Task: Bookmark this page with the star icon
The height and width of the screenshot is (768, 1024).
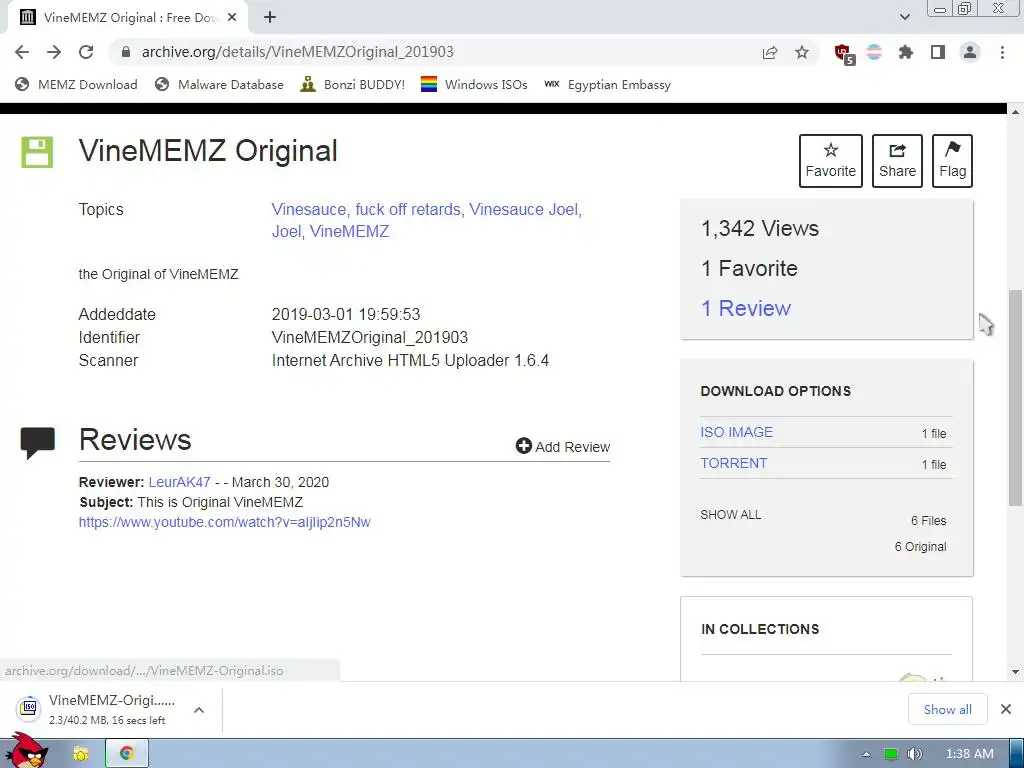Action: pos(802,52)
